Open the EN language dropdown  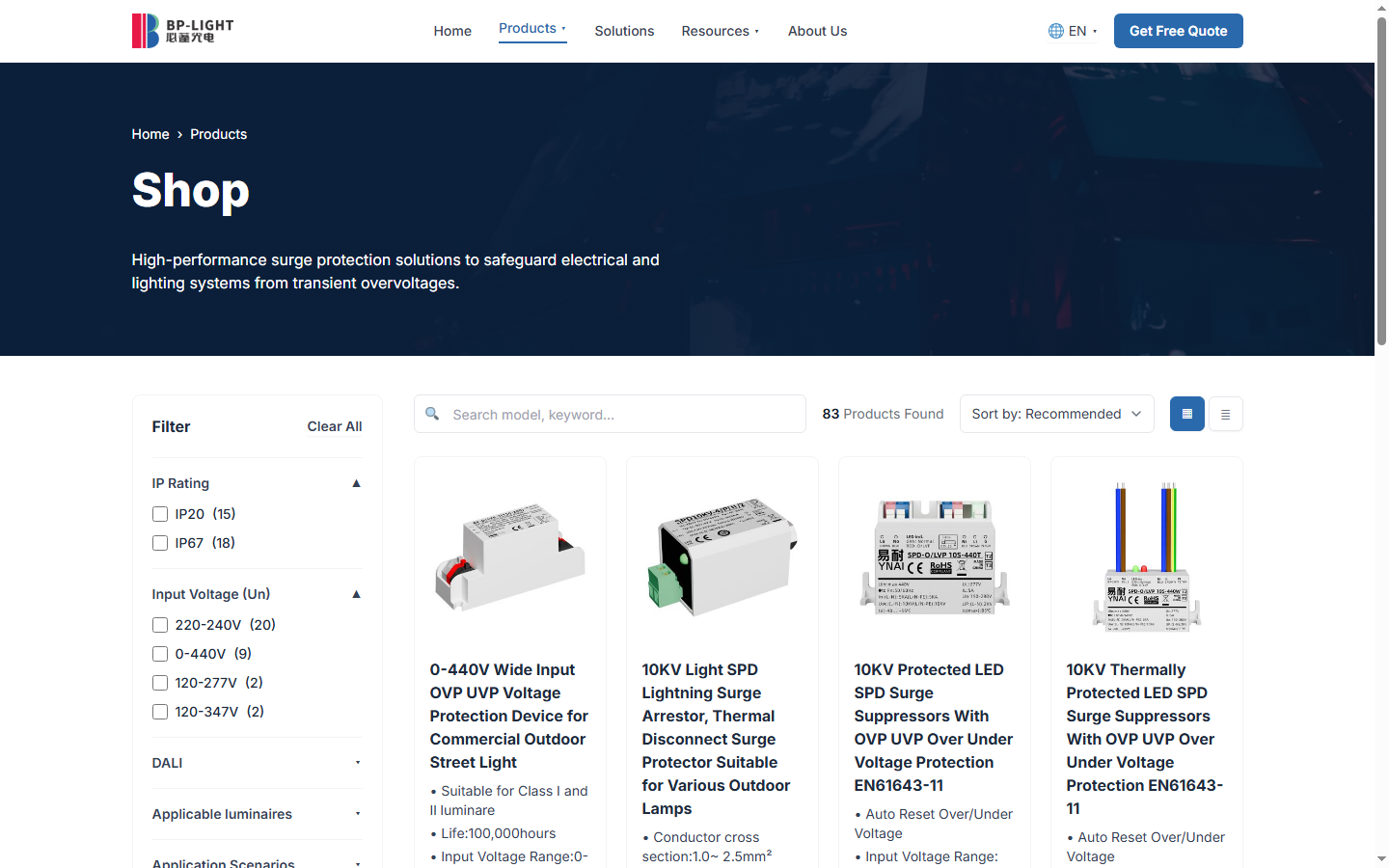tap(1074, 31)
